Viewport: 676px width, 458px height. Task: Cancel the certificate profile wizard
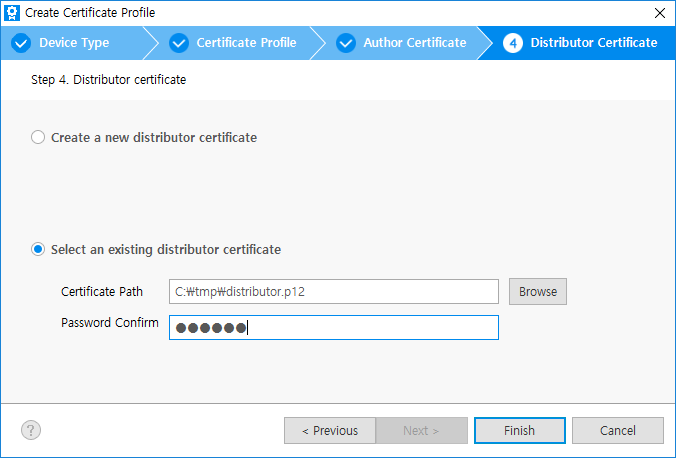click(x=617, y=430)
